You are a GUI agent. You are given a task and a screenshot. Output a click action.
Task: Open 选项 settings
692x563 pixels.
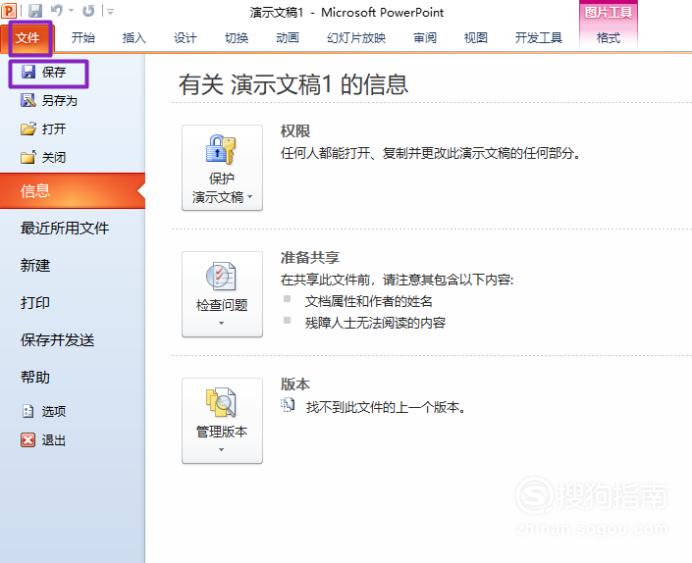44,411
